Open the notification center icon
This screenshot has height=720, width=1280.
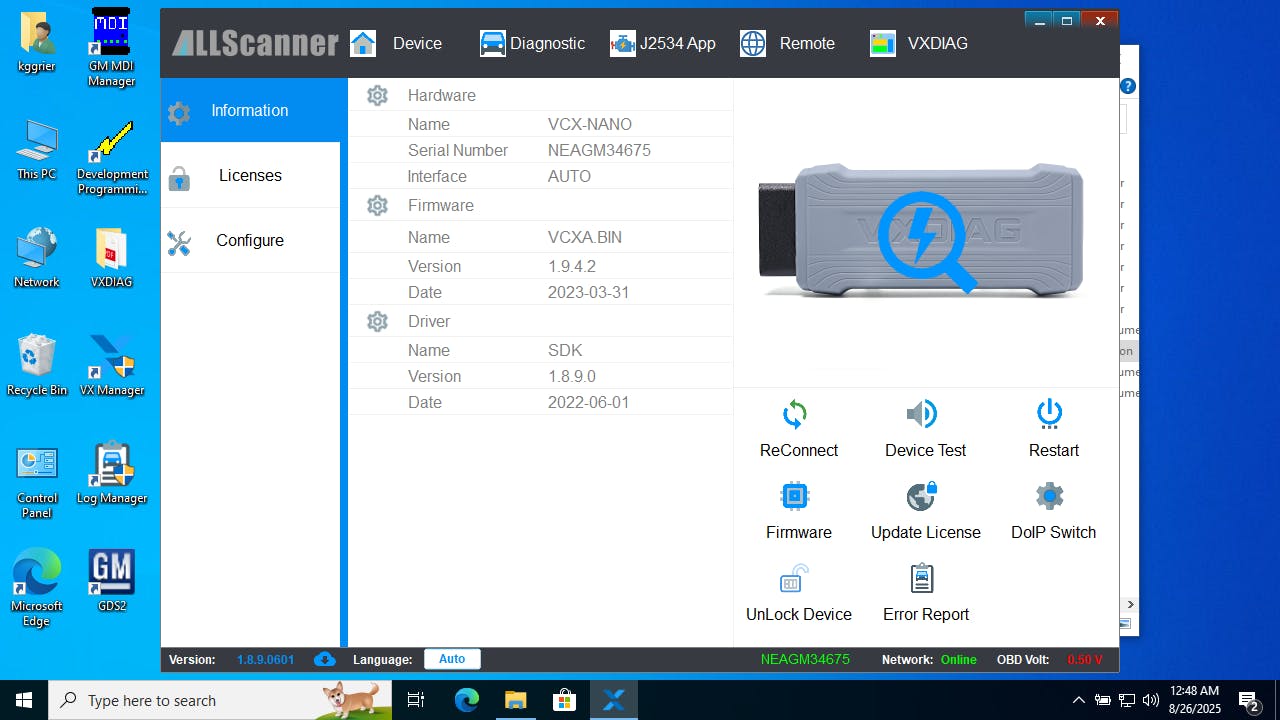pos(1248,700)
